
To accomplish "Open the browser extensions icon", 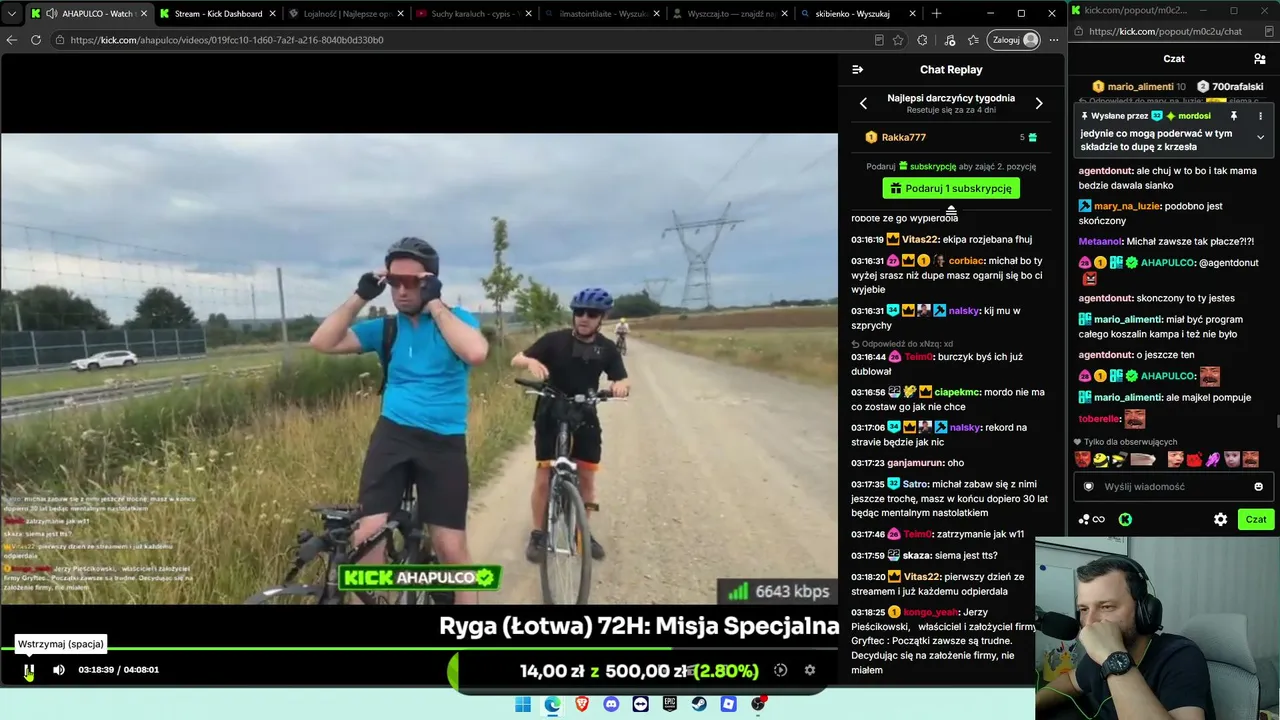I will (x=922, y=40).
